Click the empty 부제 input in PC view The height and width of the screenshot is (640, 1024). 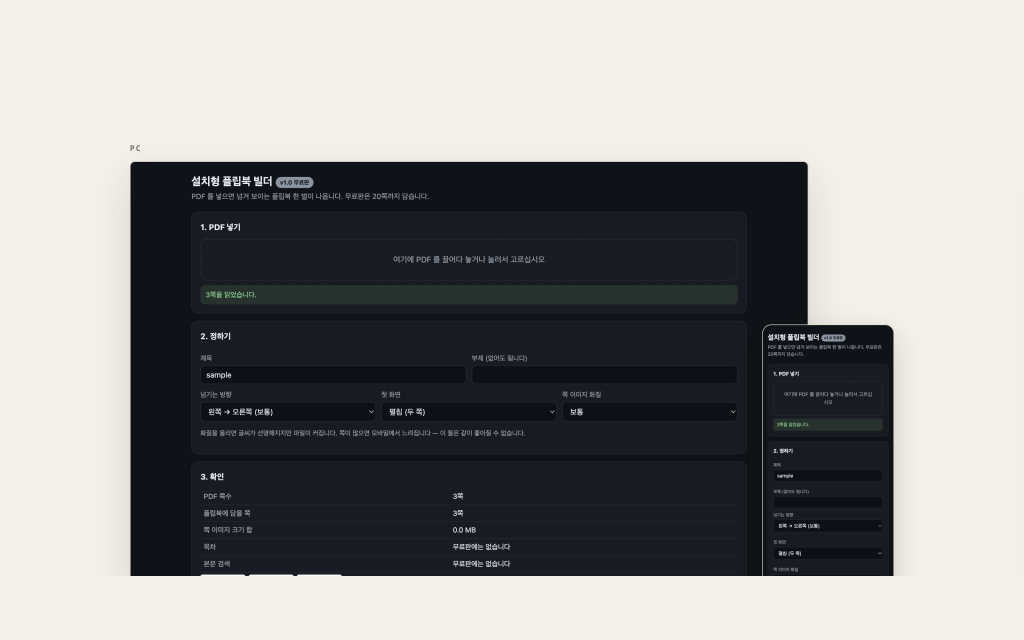click(604, 375)
